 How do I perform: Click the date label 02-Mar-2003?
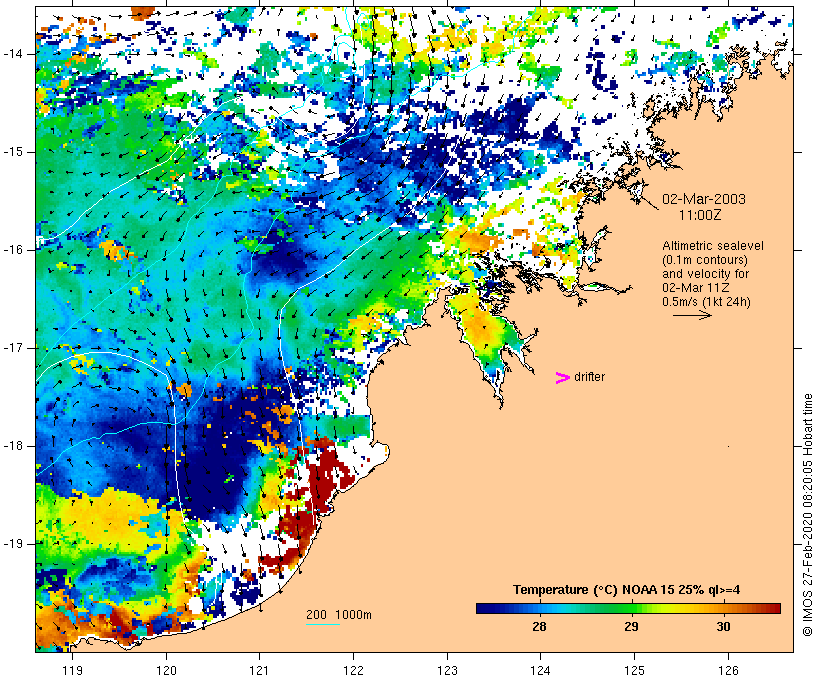704,199
